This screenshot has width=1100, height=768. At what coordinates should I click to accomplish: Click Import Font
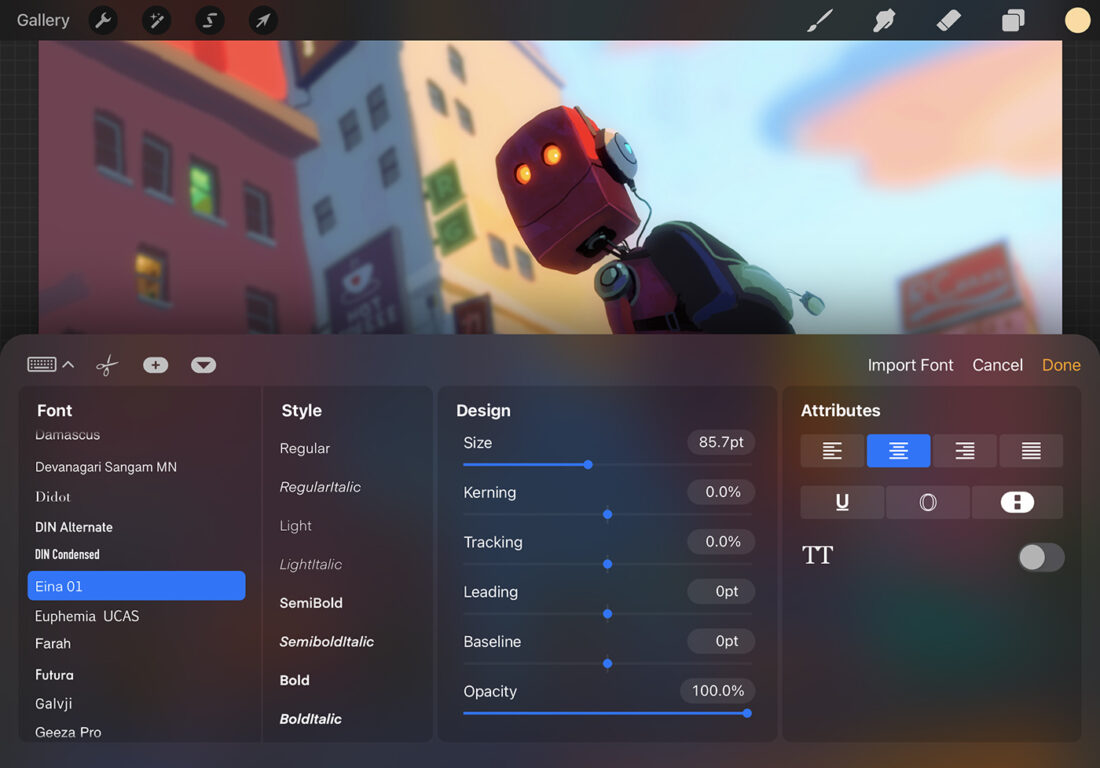[x=910, y=364]
